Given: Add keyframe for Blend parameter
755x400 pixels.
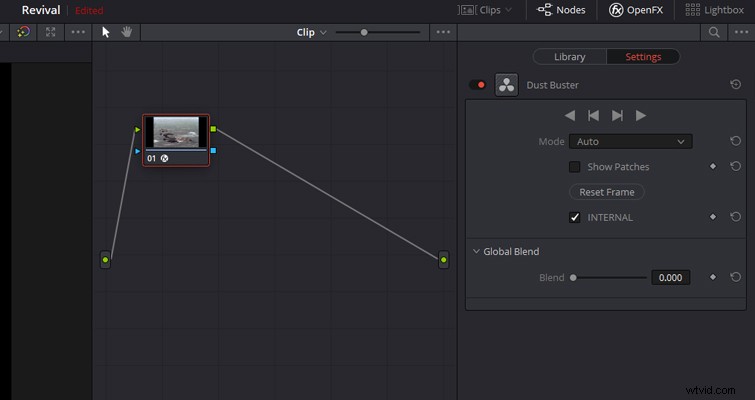Looking at the screenshot, I should click(x=713, y=277).
